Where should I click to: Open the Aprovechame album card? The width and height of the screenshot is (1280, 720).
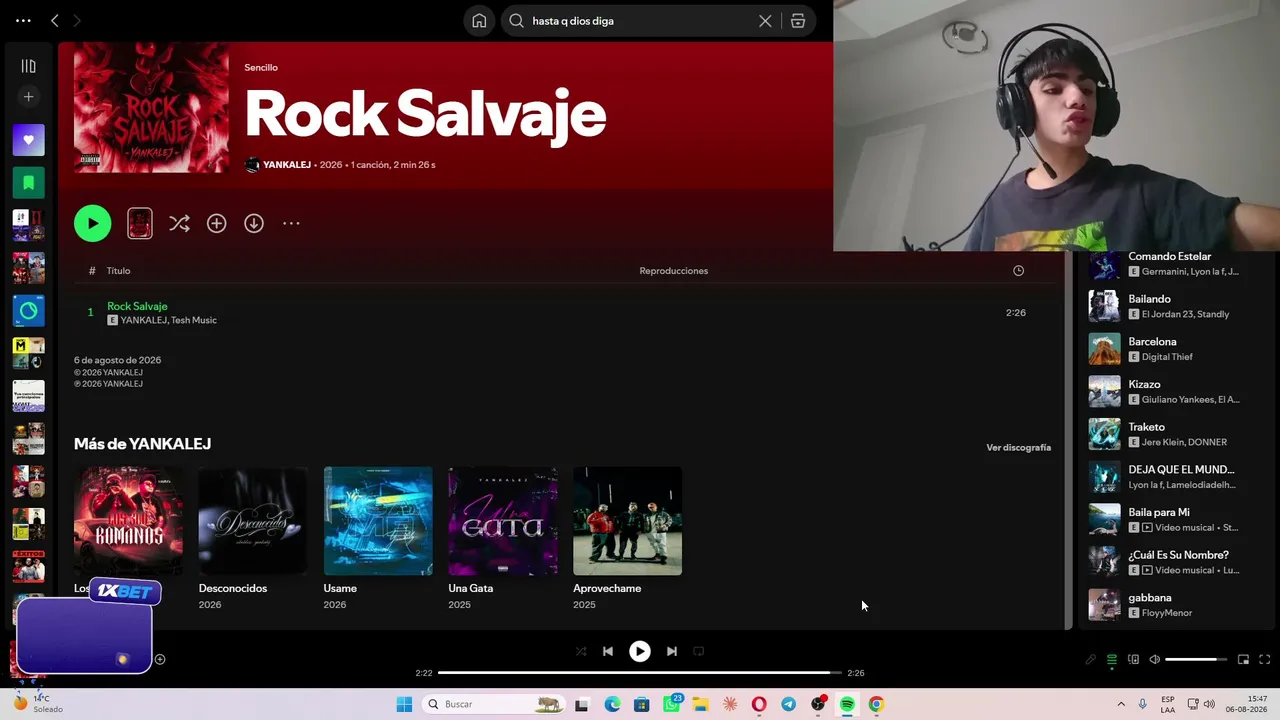coord(628,539)
